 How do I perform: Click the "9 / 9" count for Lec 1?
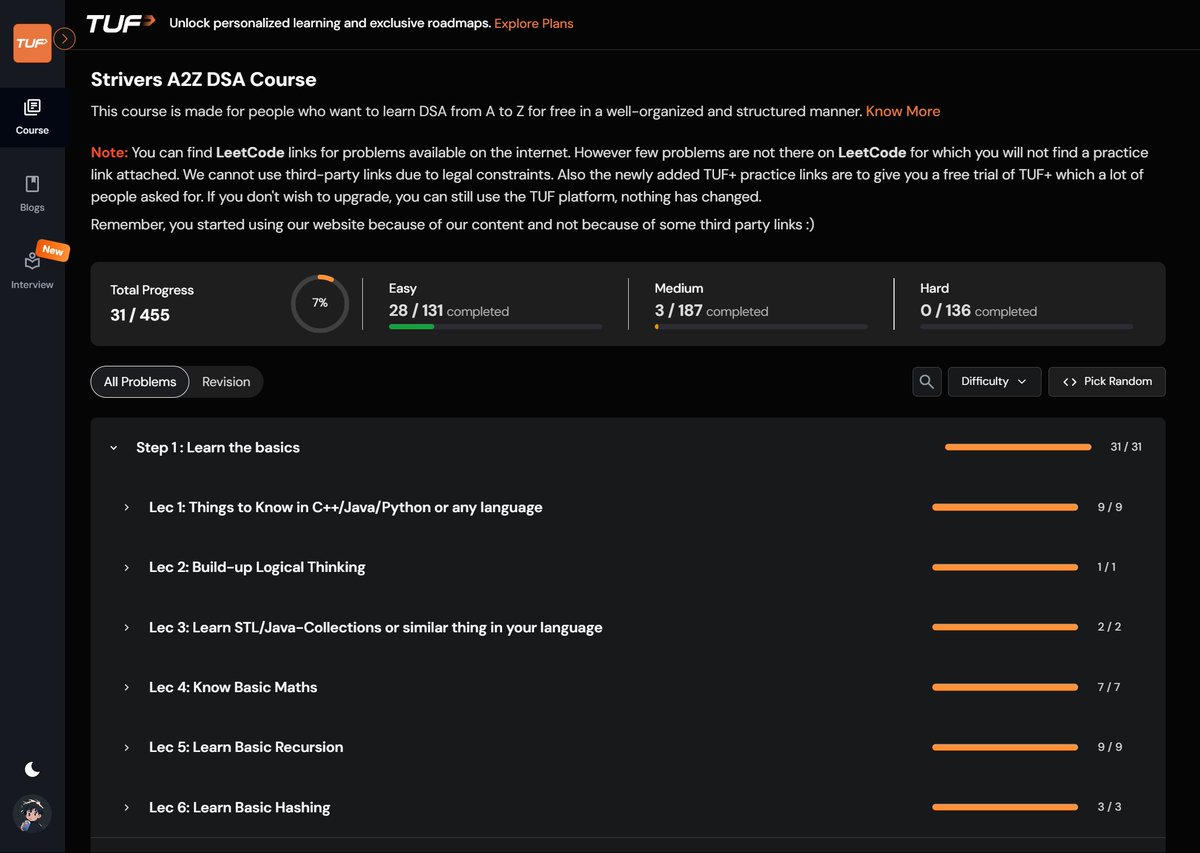pos(1110,507)
